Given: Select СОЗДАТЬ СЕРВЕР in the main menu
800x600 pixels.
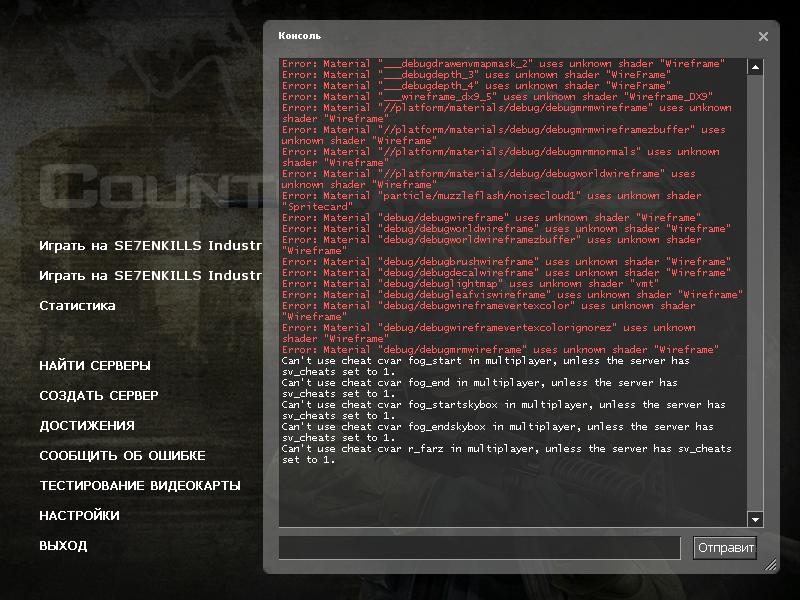Looking at the screenshot, I should point(99,395).
